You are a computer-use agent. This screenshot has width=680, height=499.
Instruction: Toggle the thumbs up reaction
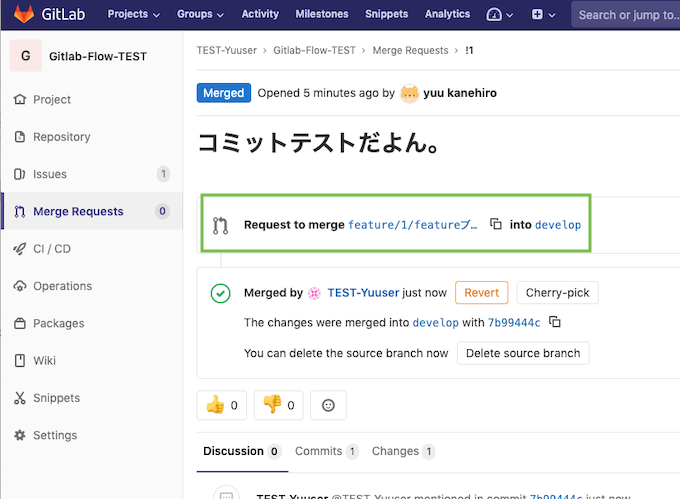pos(222,405)
